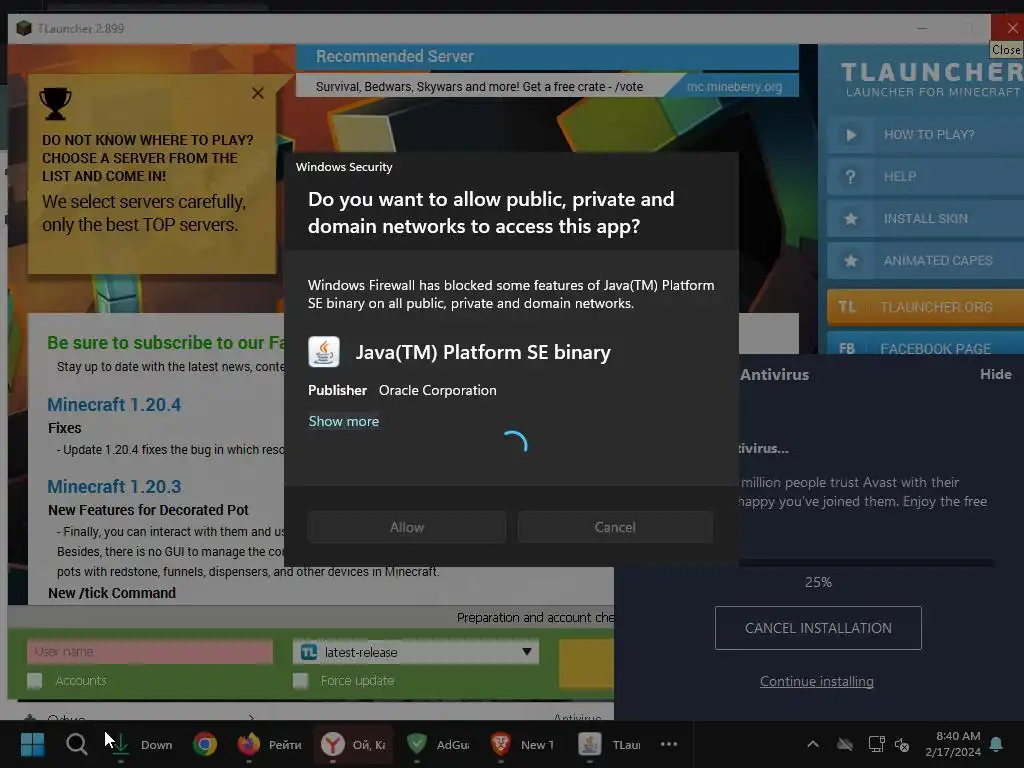Close the yellow server recommendation popup
The height and width of the screenshot is (768, 1024).
pyautogui.click(x=258, y=93)
